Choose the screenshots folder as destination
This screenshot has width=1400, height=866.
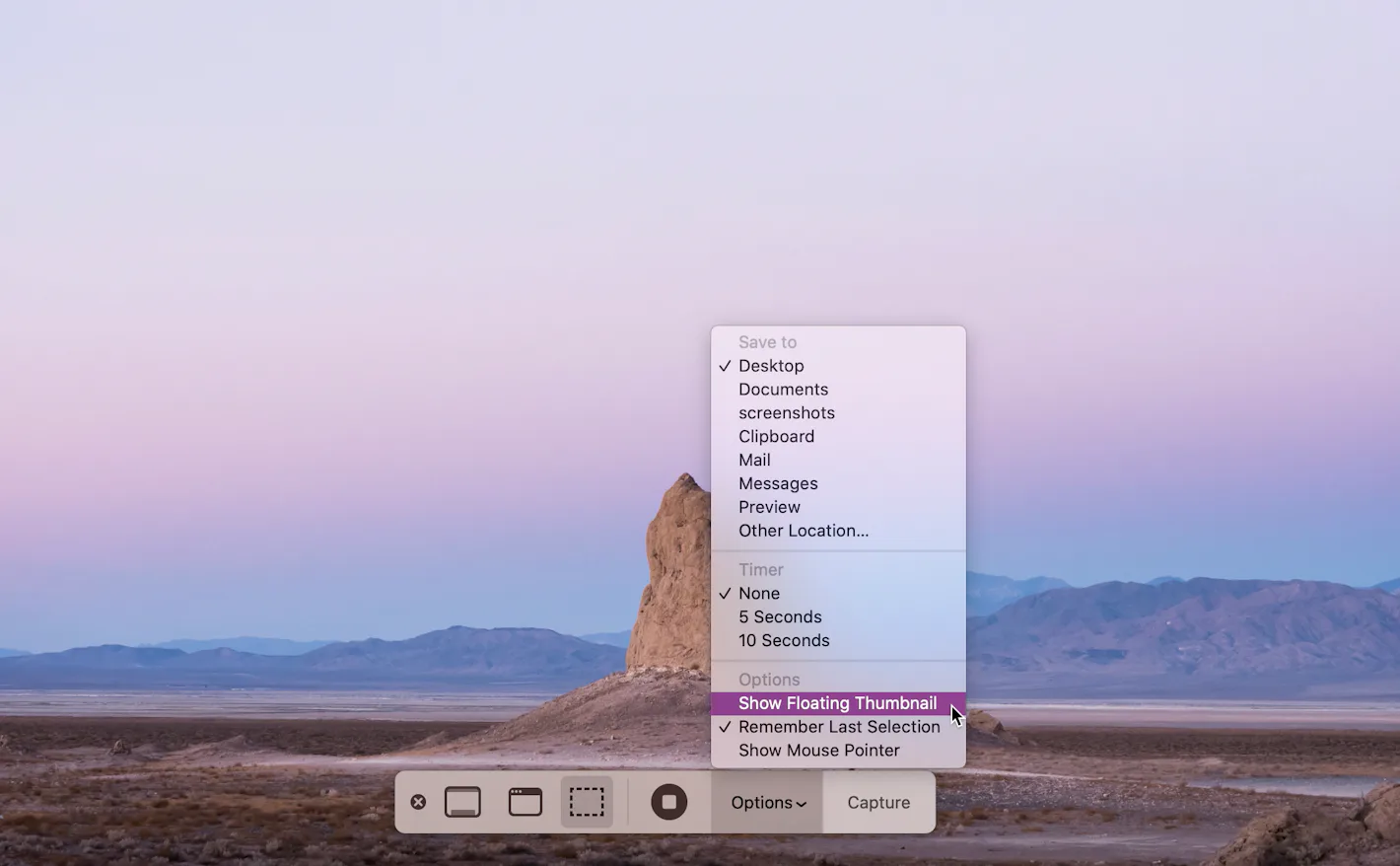click(x=838, y=413)
